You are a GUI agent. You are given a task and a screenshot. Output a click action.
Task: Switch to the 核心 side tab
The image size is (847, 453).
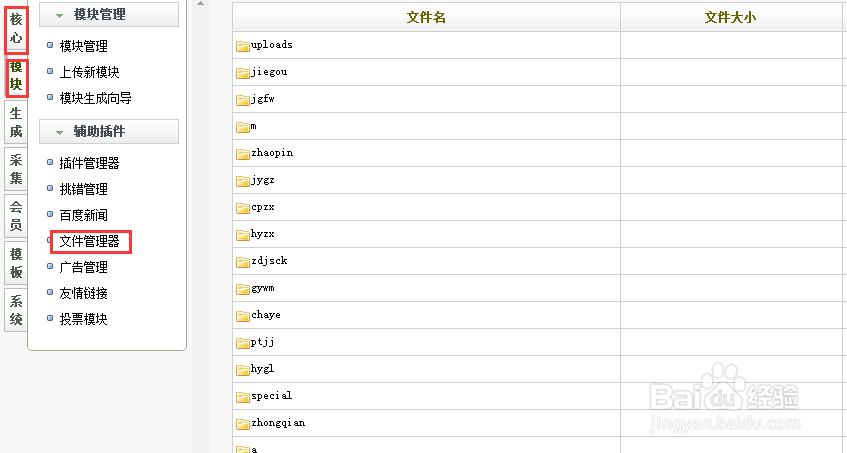click(x=16, y=28)
